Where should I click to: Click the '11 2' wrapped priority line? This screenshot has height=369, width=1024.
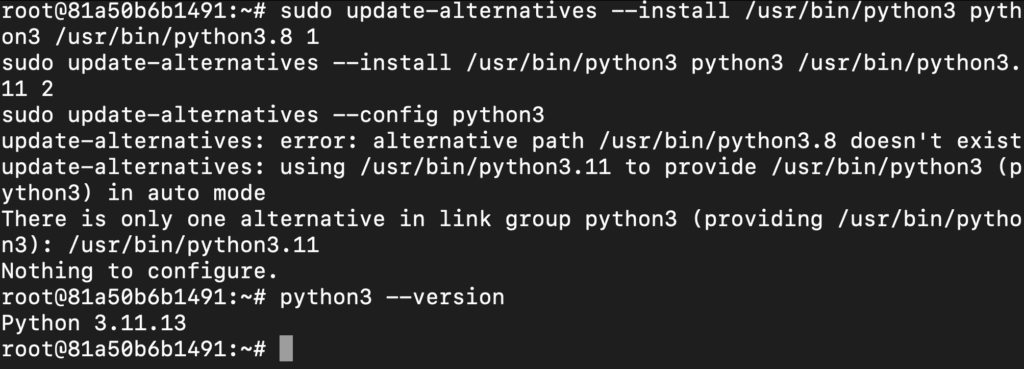(x=27, y=89)
